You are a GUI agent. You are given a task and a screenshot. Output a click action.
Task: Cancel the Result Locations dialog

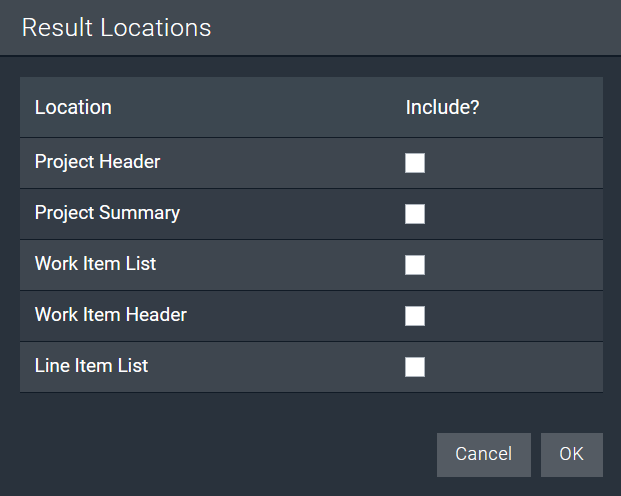pyautogui.click(x=484, y=454)
